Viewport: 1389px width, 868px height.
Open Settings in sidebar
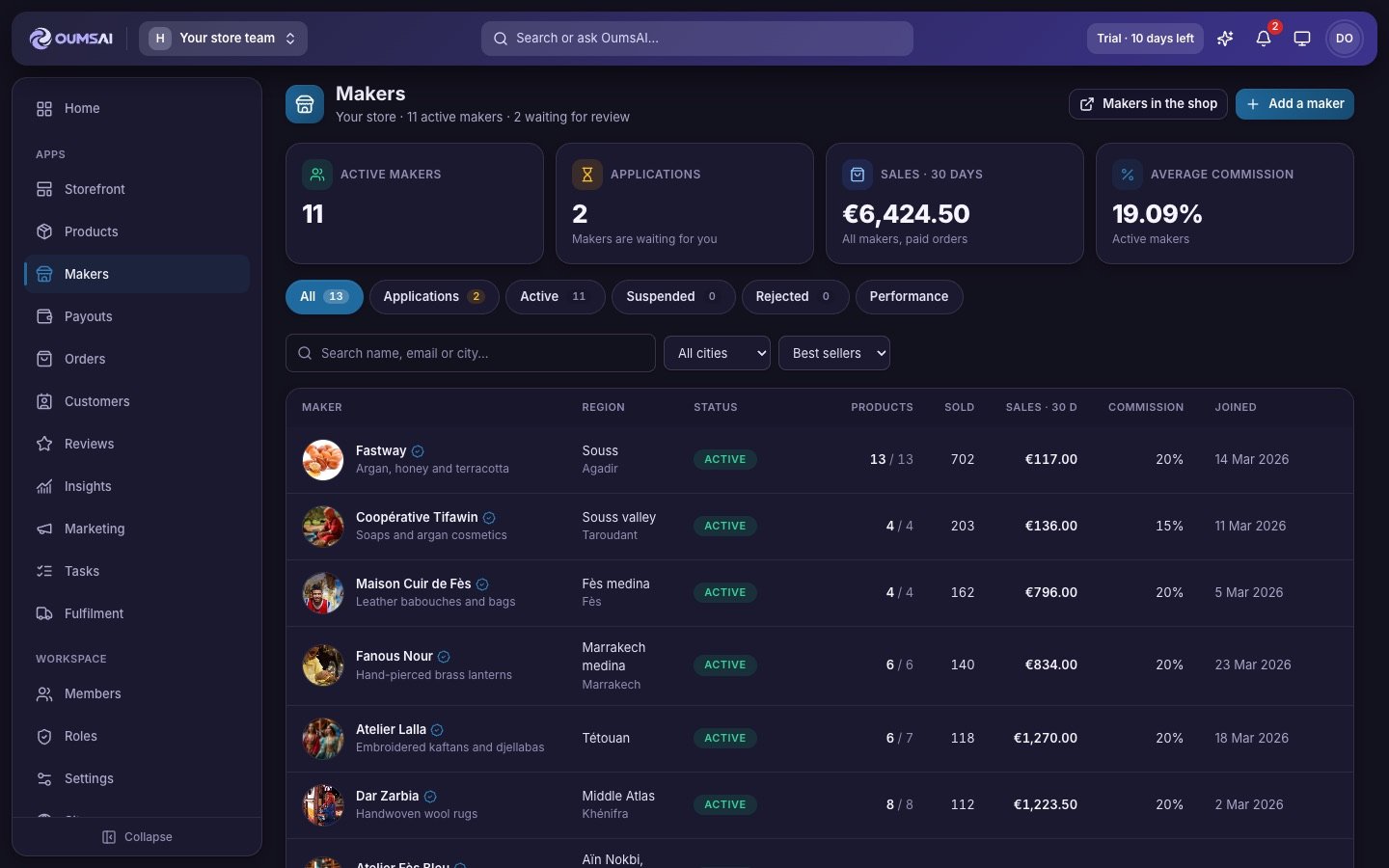(x=137, y=778)
